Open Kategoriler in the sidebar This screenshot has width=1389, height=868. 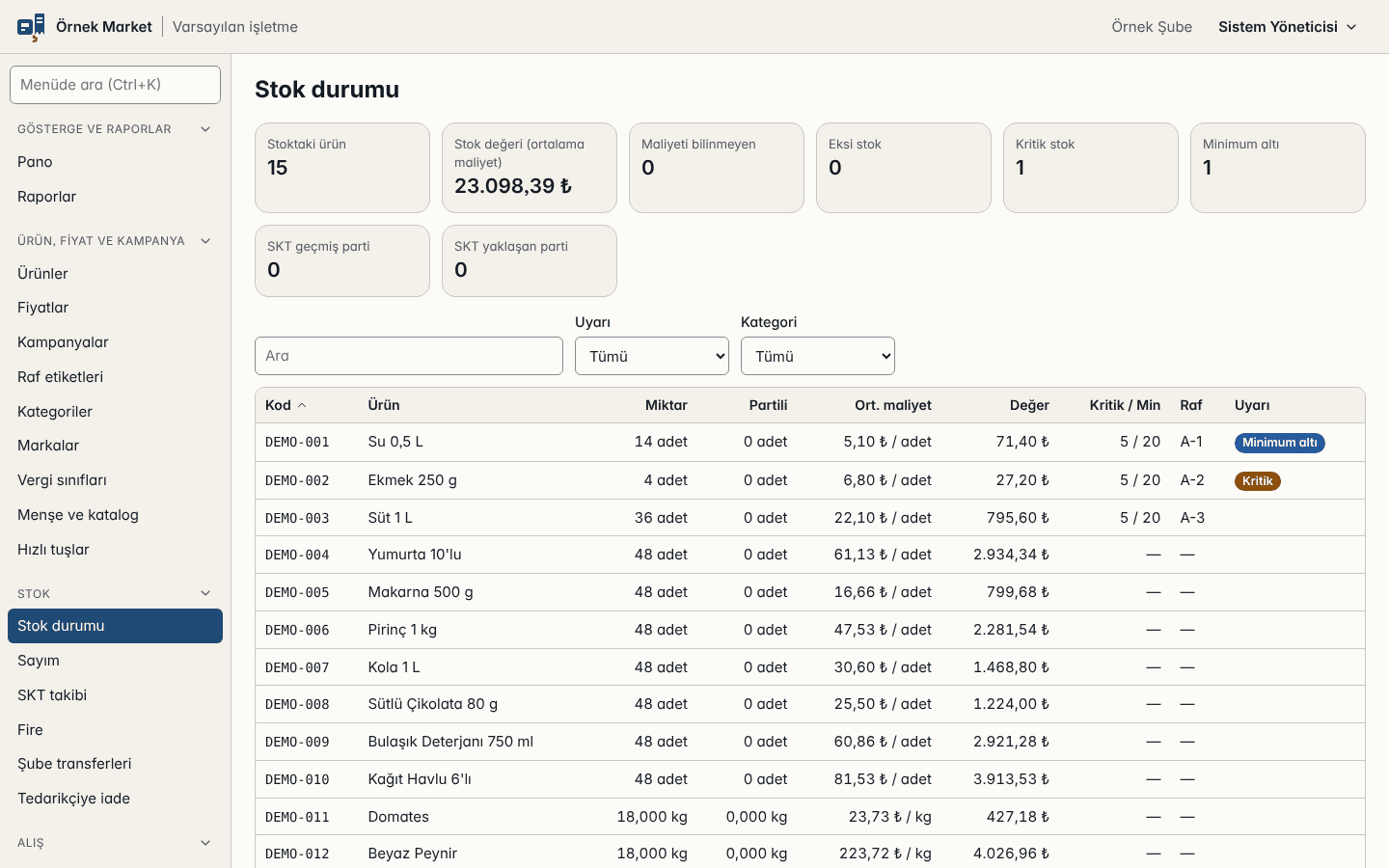pyautogui.click(x=115, y=412)
